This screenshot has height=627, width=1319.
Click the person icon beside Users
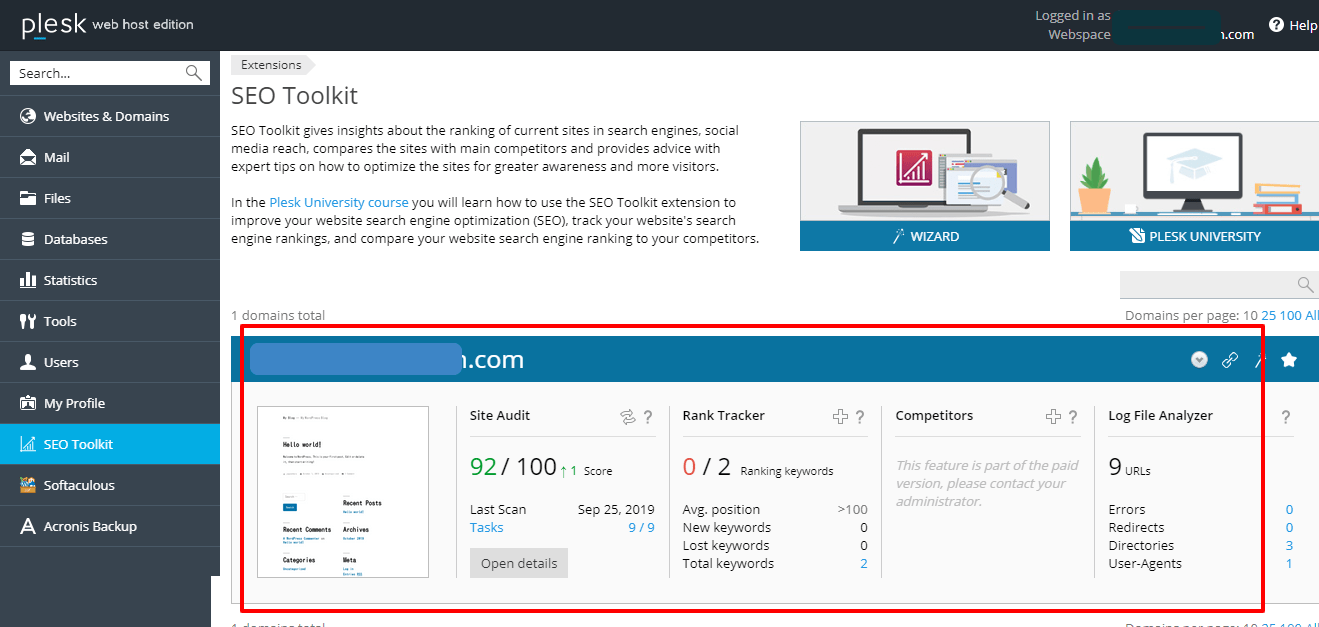coord(28,362)
